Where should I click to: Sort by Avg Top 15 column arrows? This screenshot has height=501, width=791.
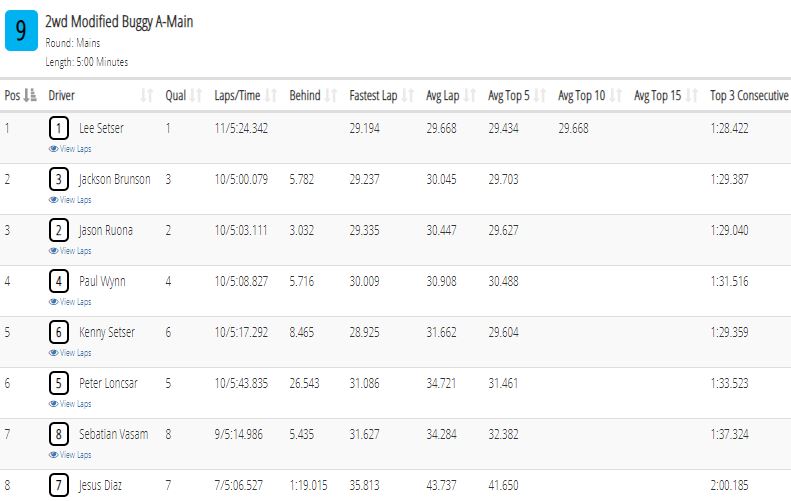tap(692, 95)
